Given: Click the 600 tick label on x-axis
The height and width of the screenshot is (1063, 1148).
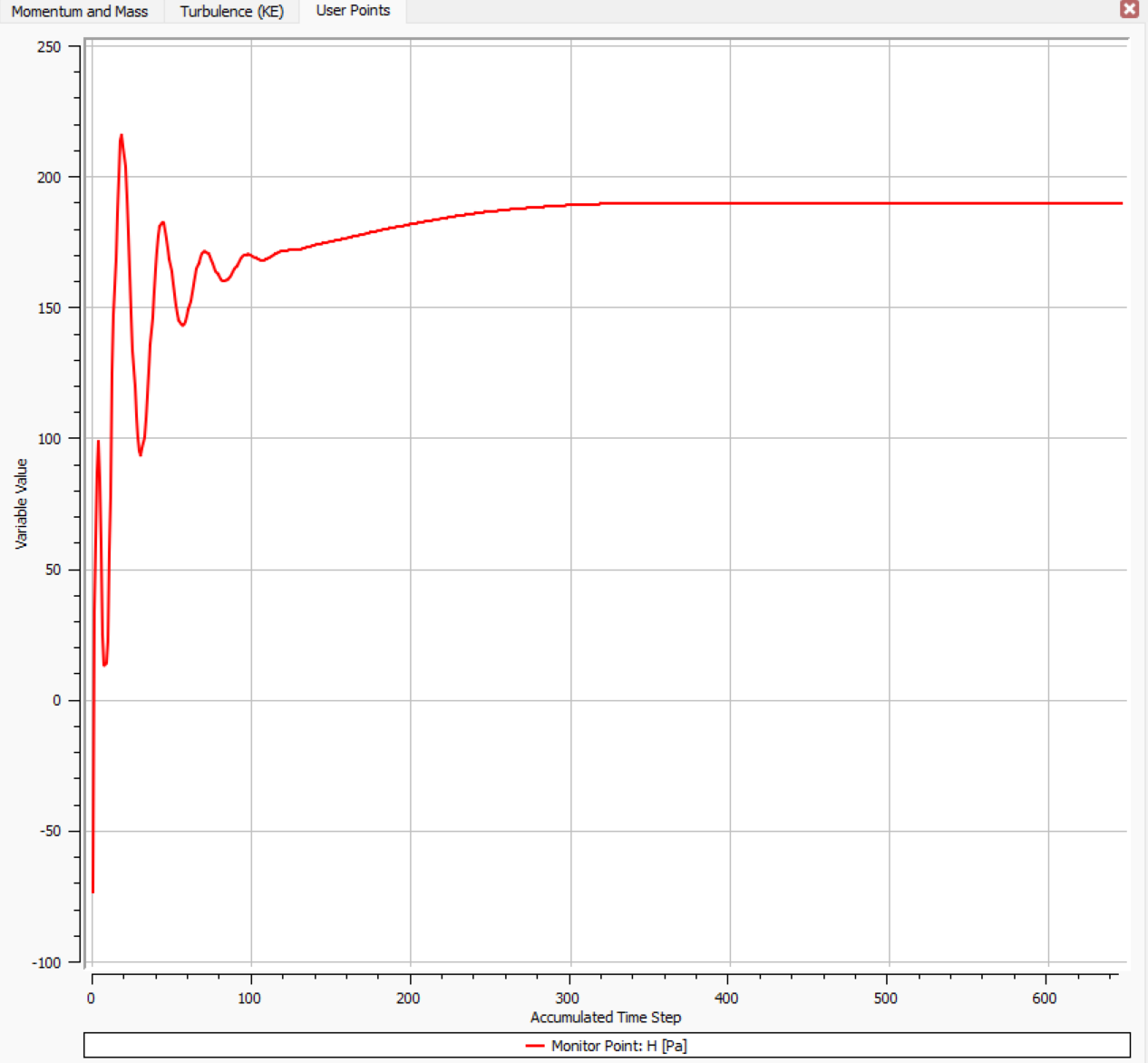Looking at the screenshot, I should [x=1045, y=998].
